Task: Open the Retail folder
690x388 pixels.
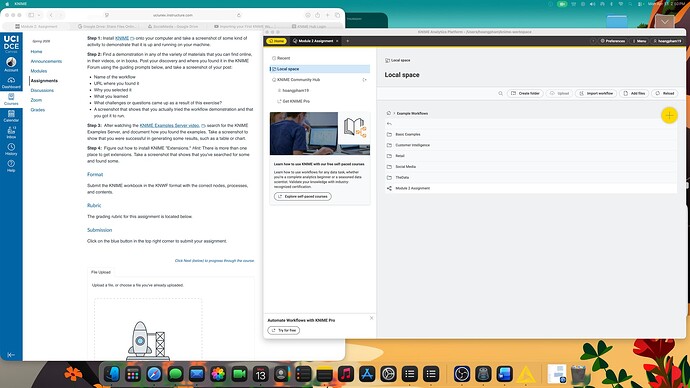Action: click(531, 156)
